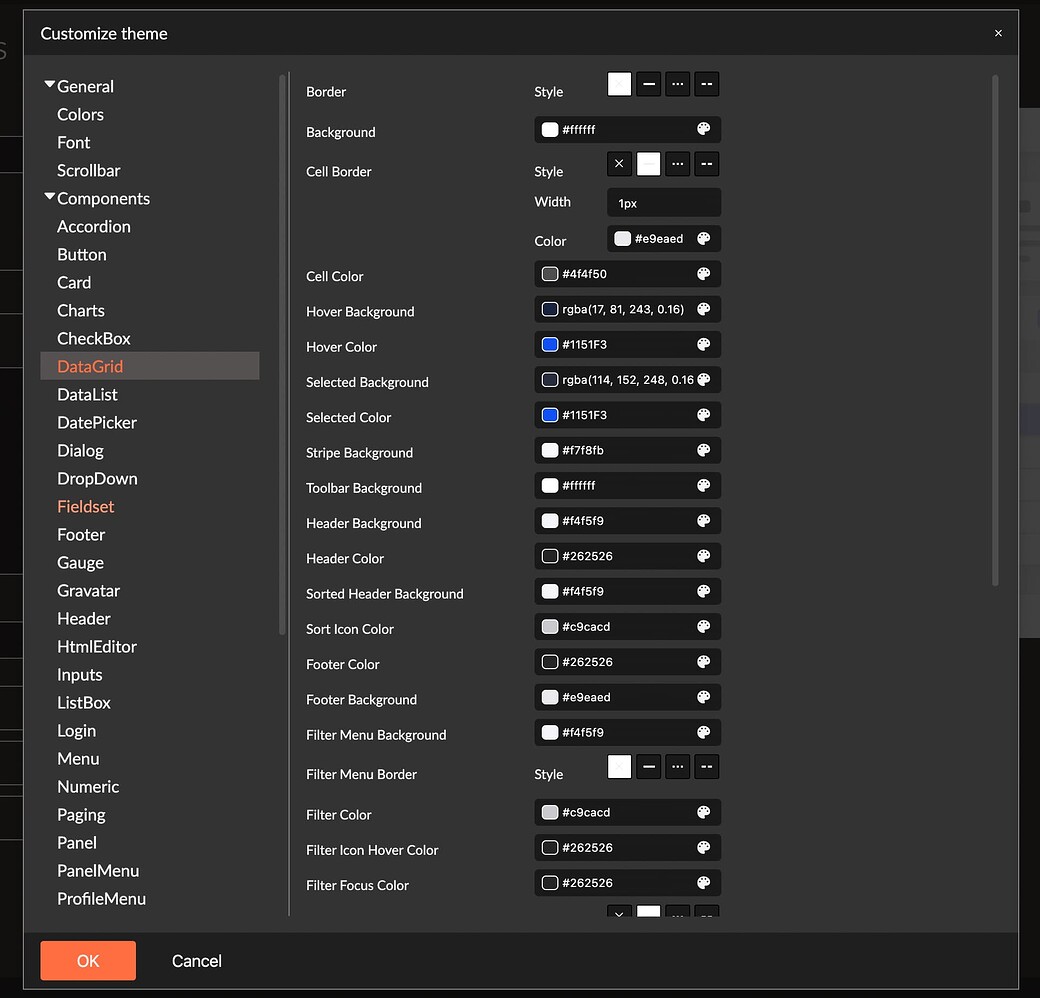Cancel the theme customization
The width and height of the screenshot is (1040, 998).
(x=196, y=960)
